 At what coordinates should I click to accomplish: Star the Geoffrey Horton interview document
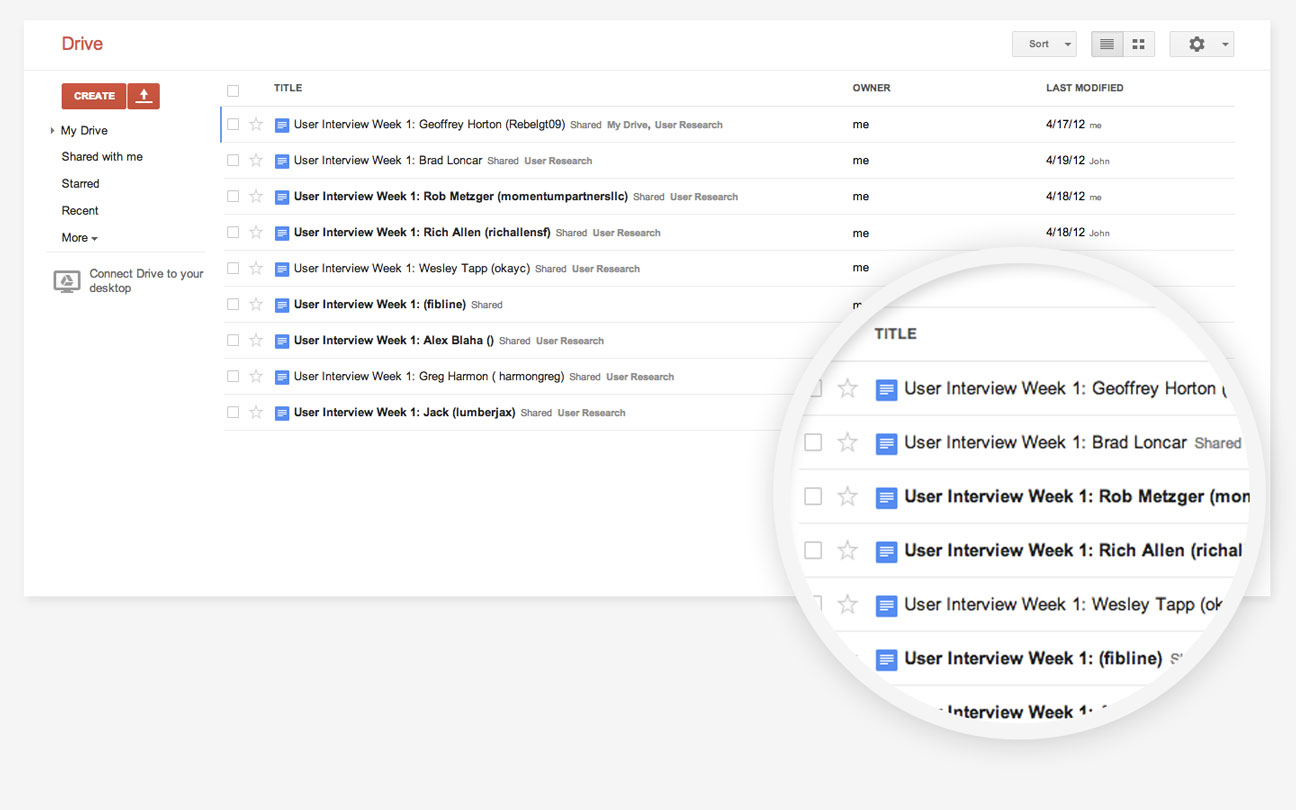pos(256,125)
